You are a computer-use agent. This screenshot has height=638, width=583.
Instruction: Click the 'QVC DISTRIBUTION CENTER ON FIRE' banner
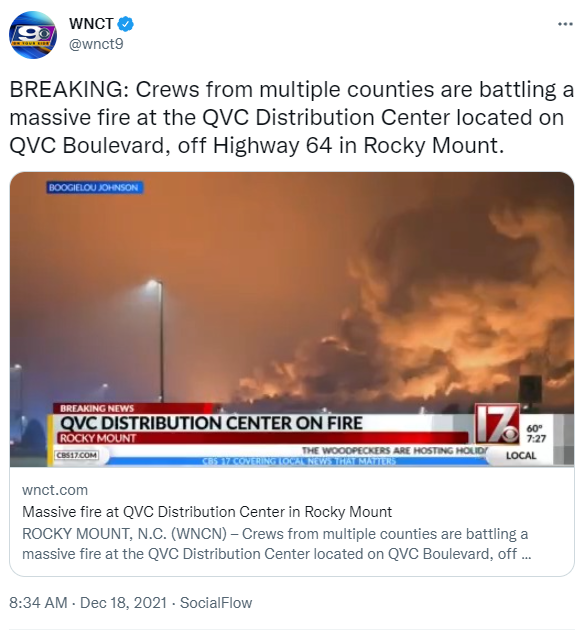point(211,423)
